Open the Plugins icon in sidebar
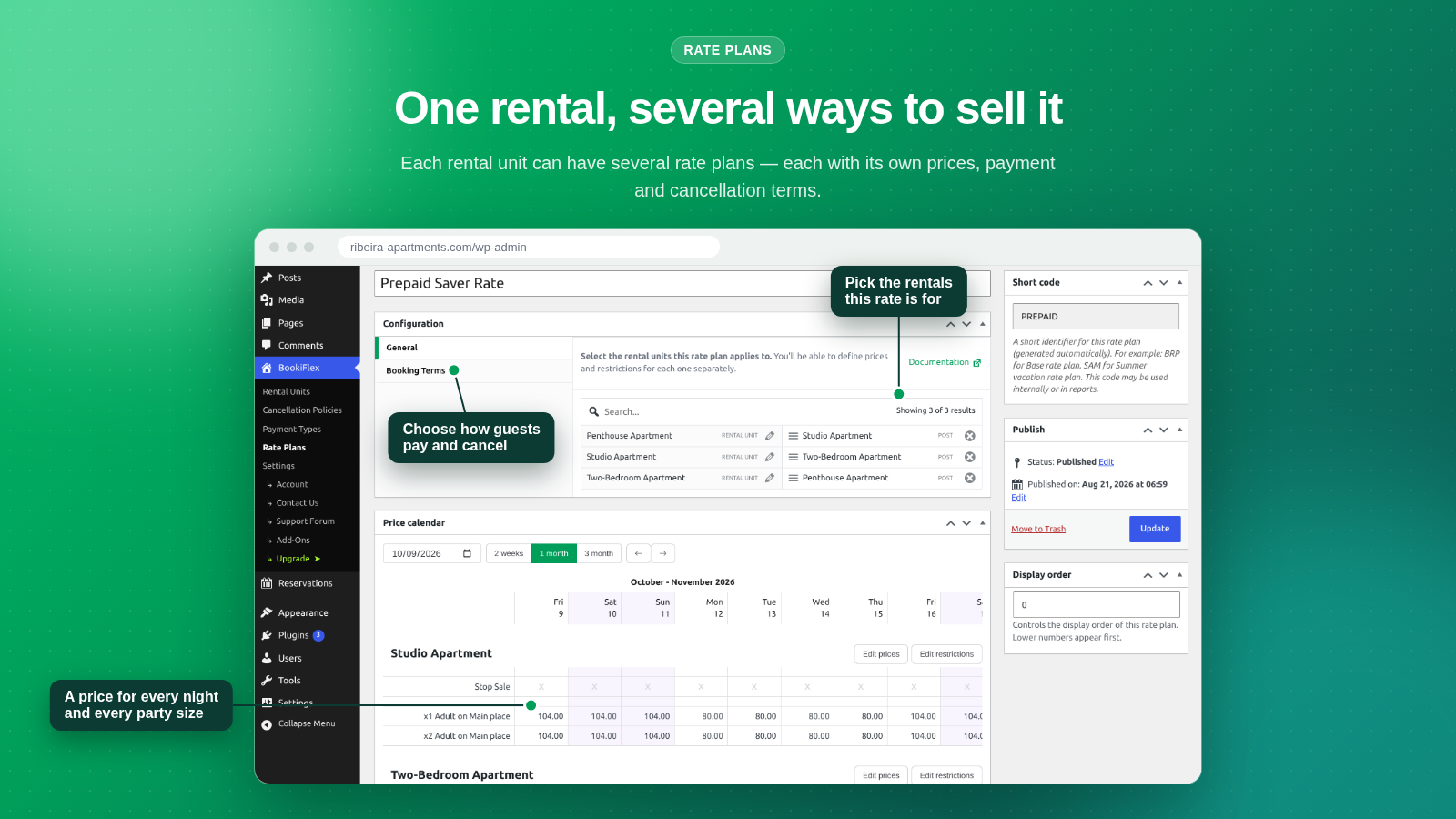The image size is (1456, 819). point(267,635)
